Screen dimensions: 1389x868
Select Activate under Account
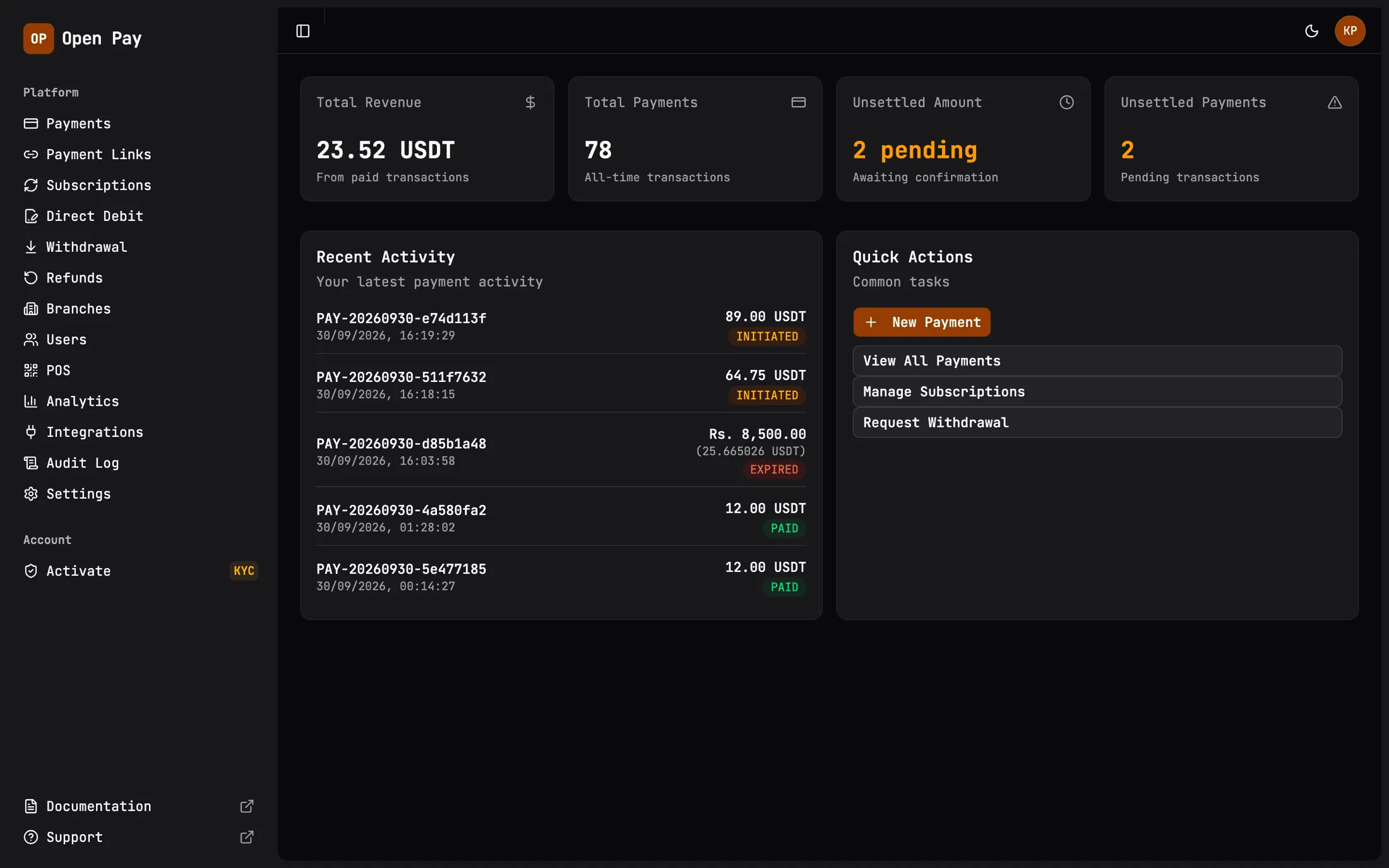tap(139, 571)
